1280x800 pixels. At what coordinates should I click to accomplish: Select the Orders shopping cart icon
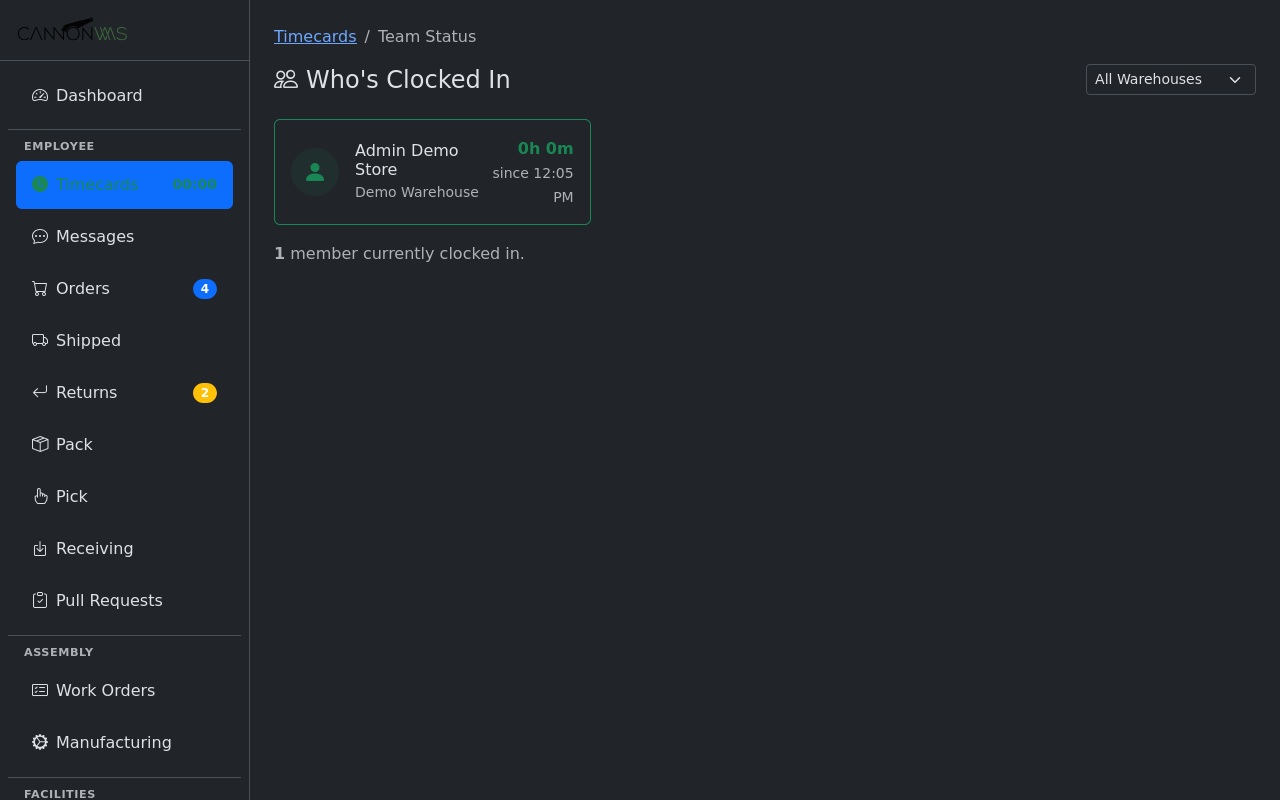[39, 288]
